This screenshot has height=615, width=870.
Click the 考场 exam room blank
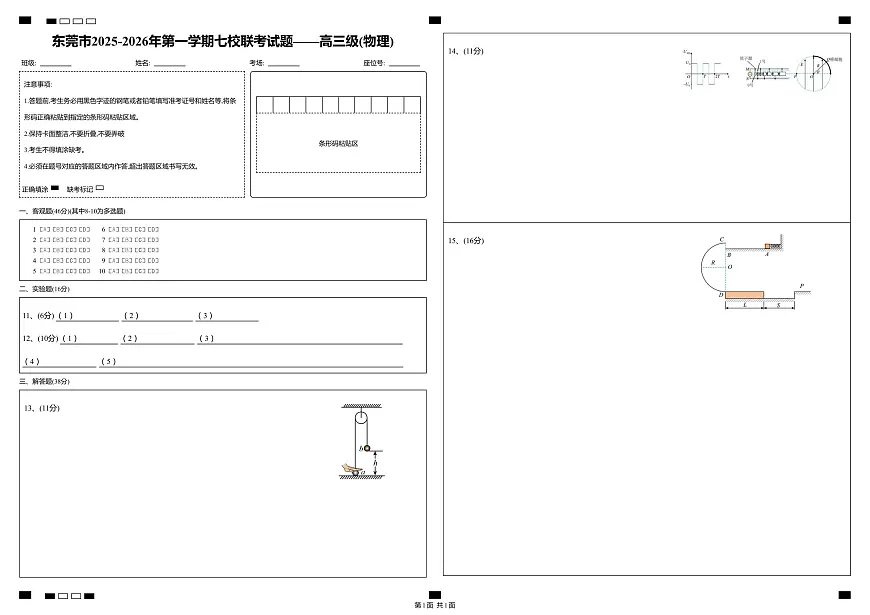(x=284, y=65)
